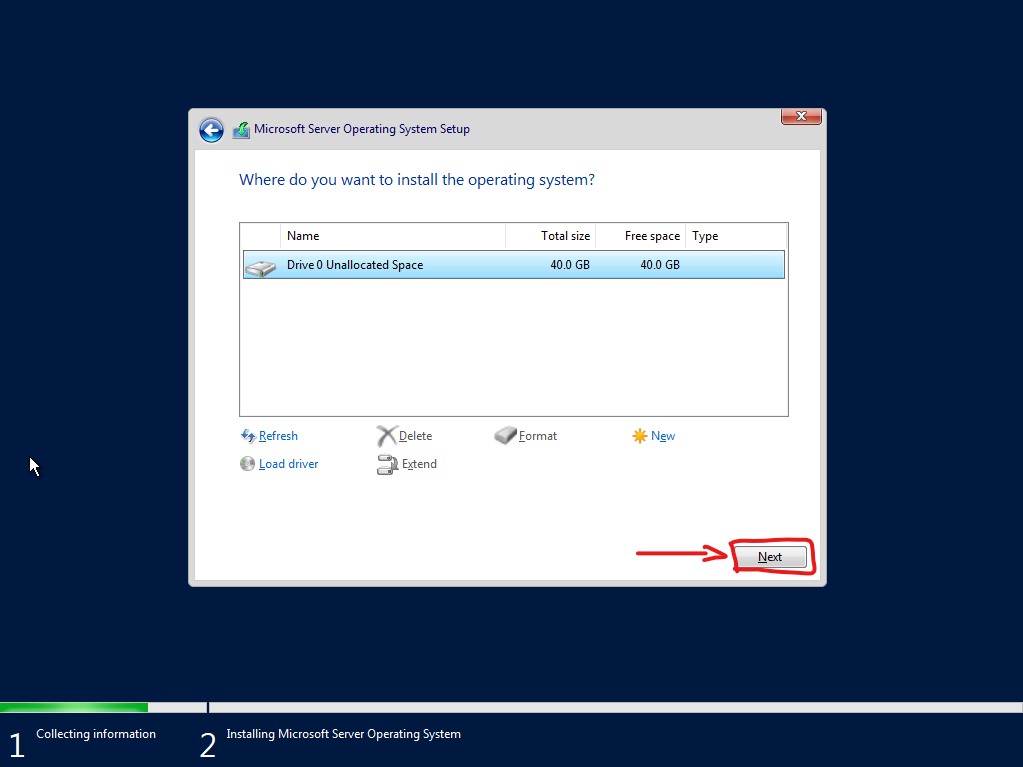This screenshot has width=1023, height=767.
Task: Sort by Name column header
Action: pos(393,236)
